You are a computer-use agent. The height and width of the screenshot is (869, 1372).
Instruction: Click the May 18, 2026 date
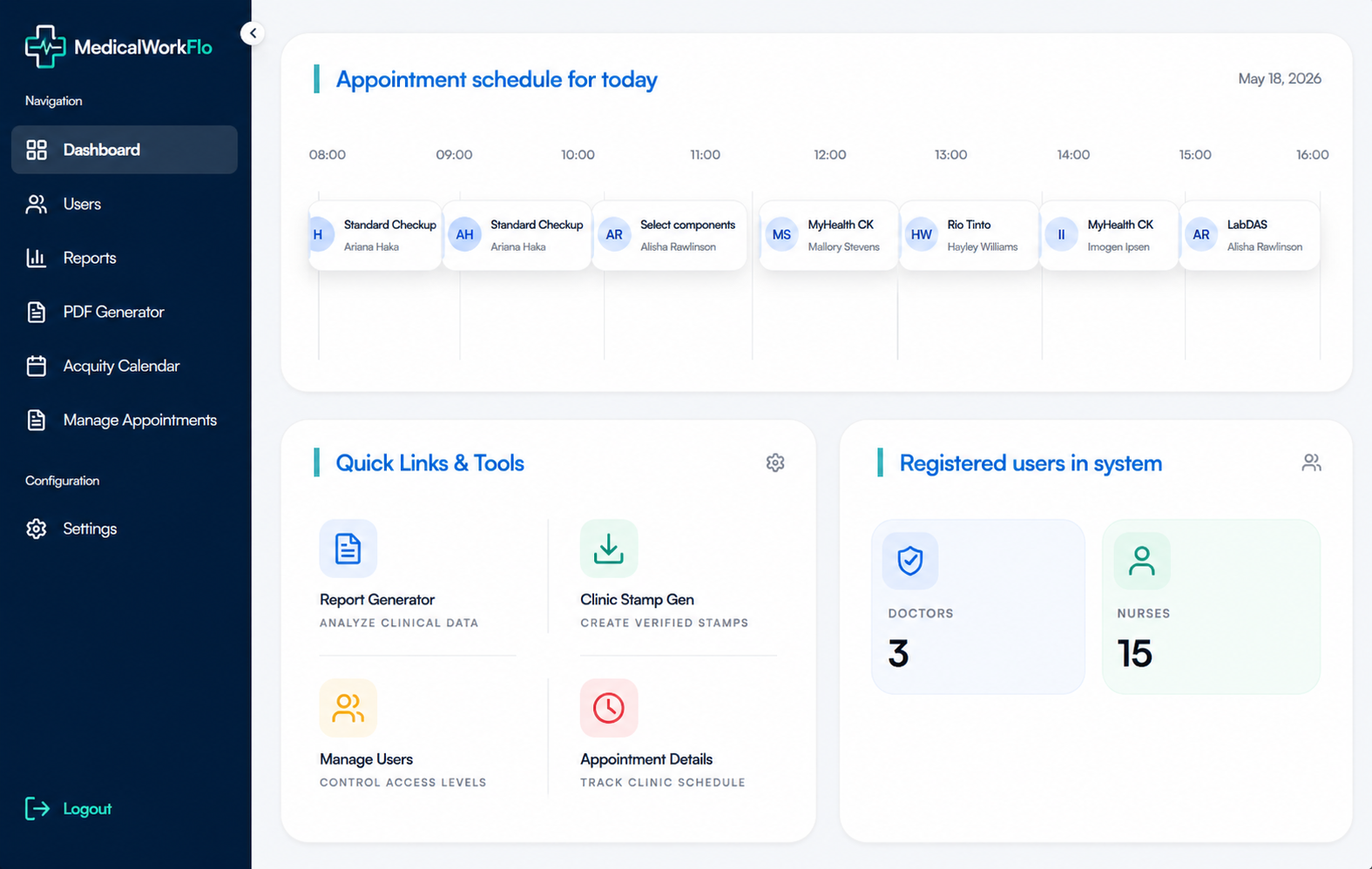pyautogui.click(x=1280, y=78)
